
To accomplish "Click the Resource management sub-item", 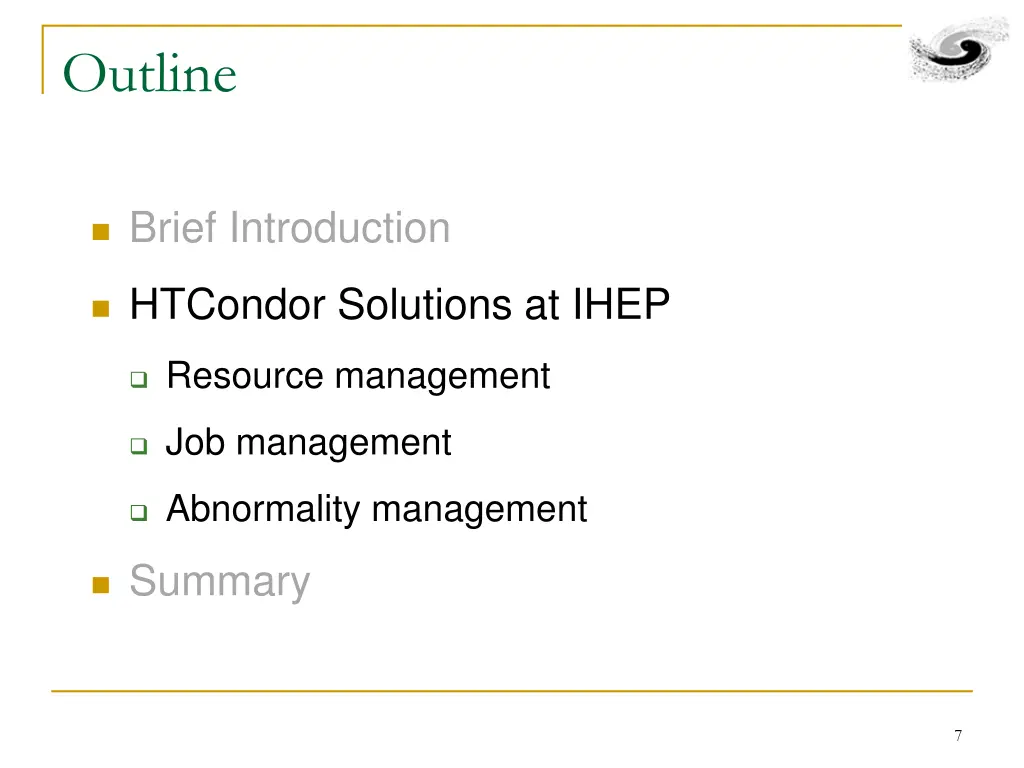I will tap(358, 376).
